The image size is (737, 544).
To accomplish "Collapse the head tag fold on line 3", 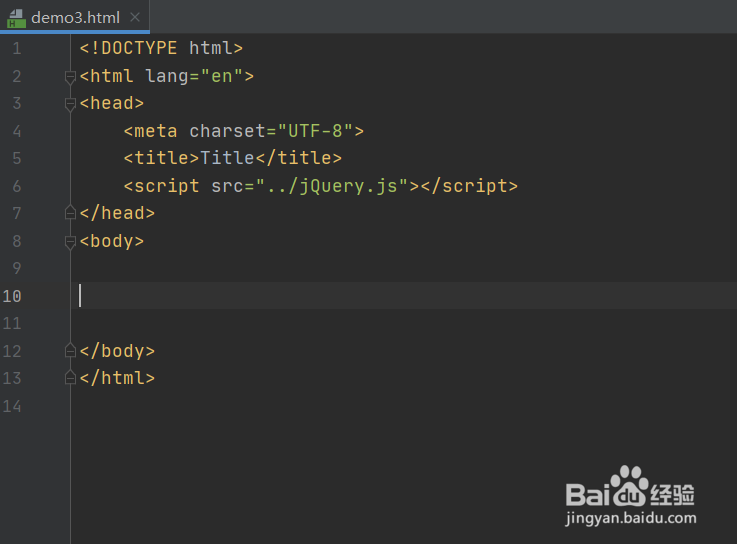I will click(x=70, y=103).
